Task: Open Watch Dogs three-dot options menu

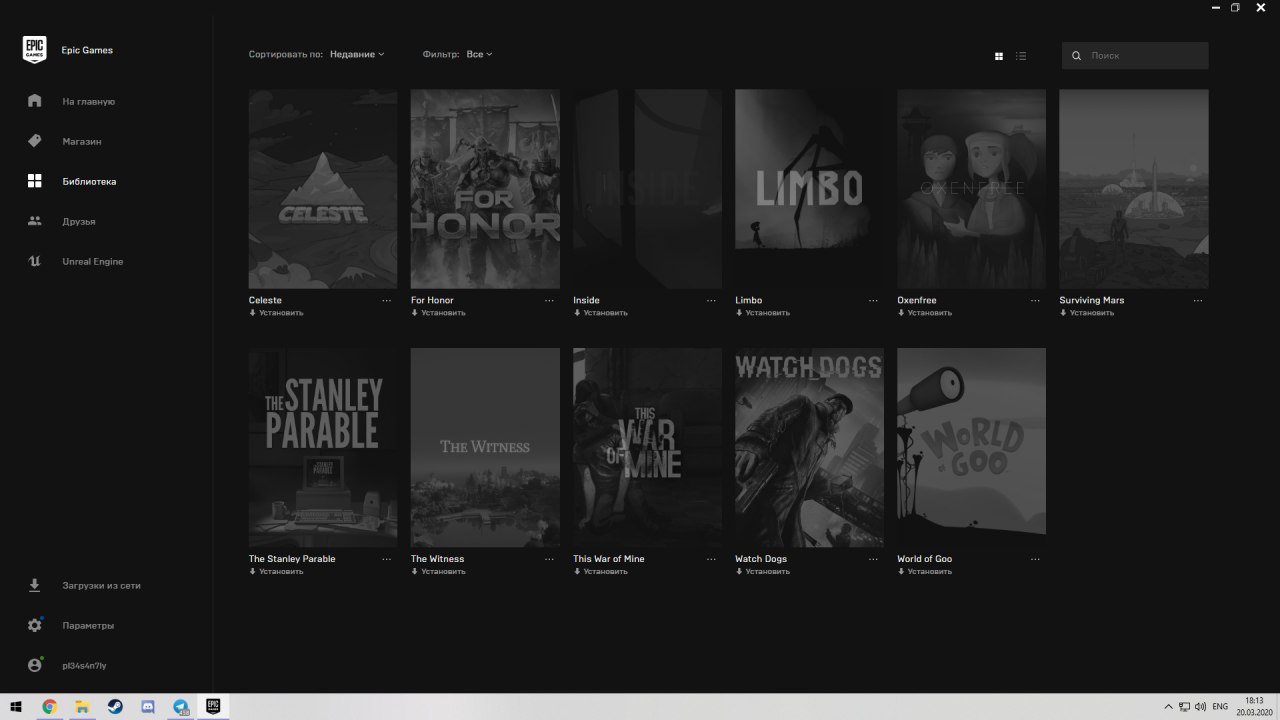Action: click(873, 559)
